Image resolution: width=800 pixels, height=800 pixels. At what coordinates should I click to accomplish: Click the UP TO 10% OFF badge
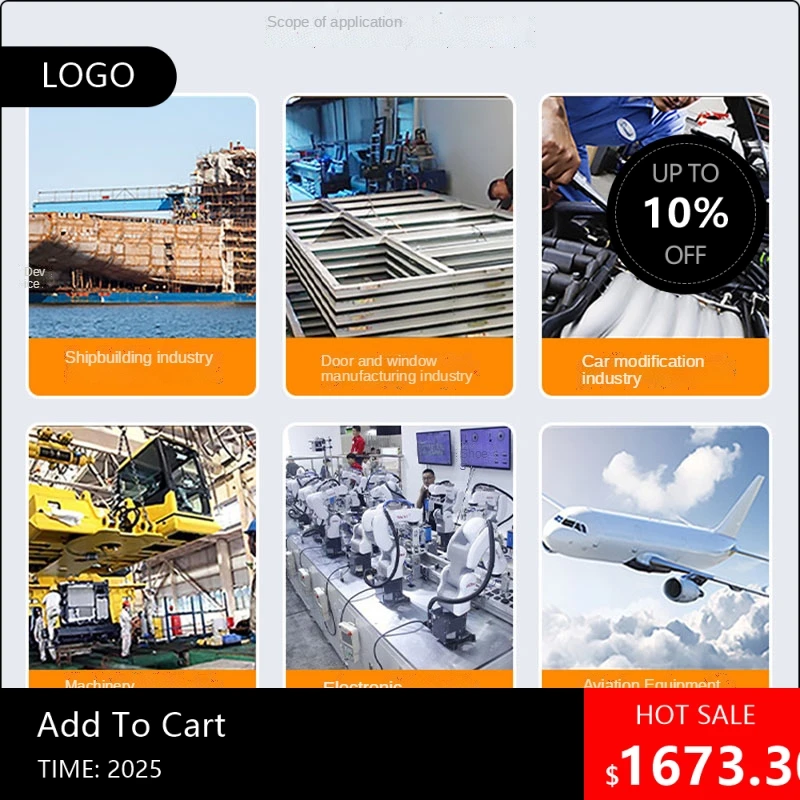686,214
